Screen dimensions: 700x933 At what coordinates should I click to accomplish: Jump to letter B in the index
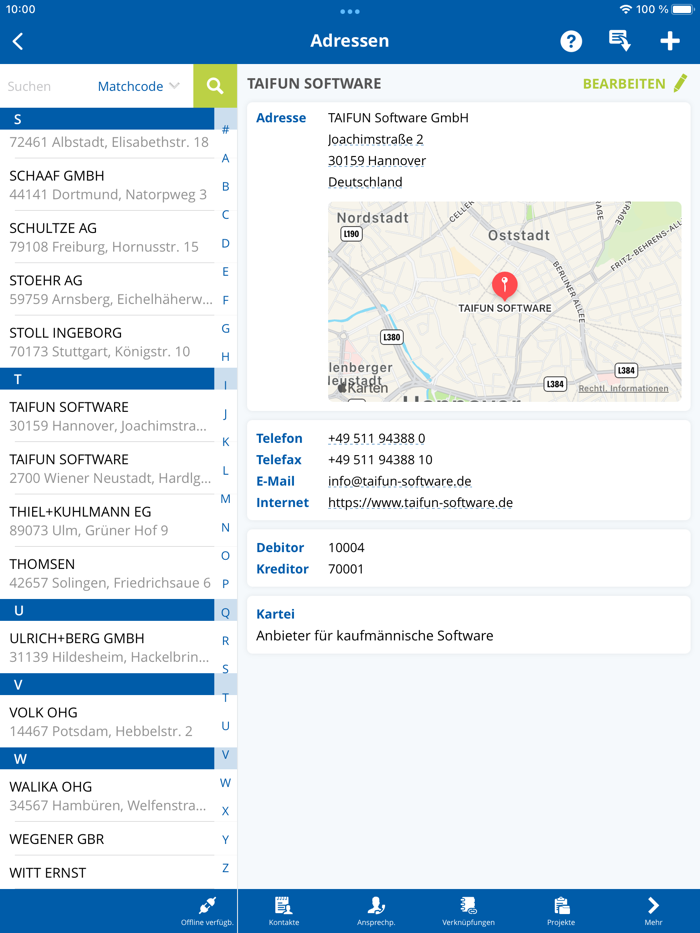pyautogui.click(x=226, y=186)
